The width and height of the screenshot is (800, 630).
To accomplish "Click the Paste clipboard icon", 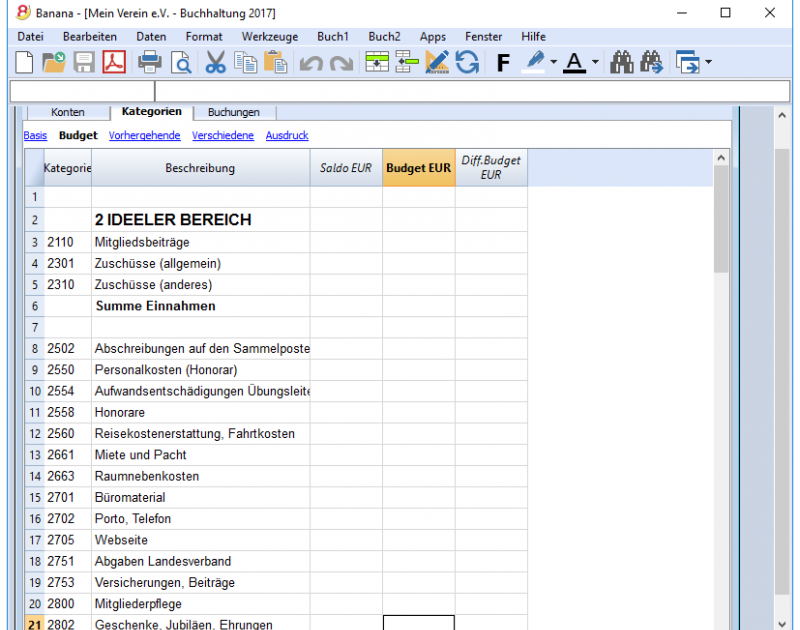I will (x=276, y=62).
